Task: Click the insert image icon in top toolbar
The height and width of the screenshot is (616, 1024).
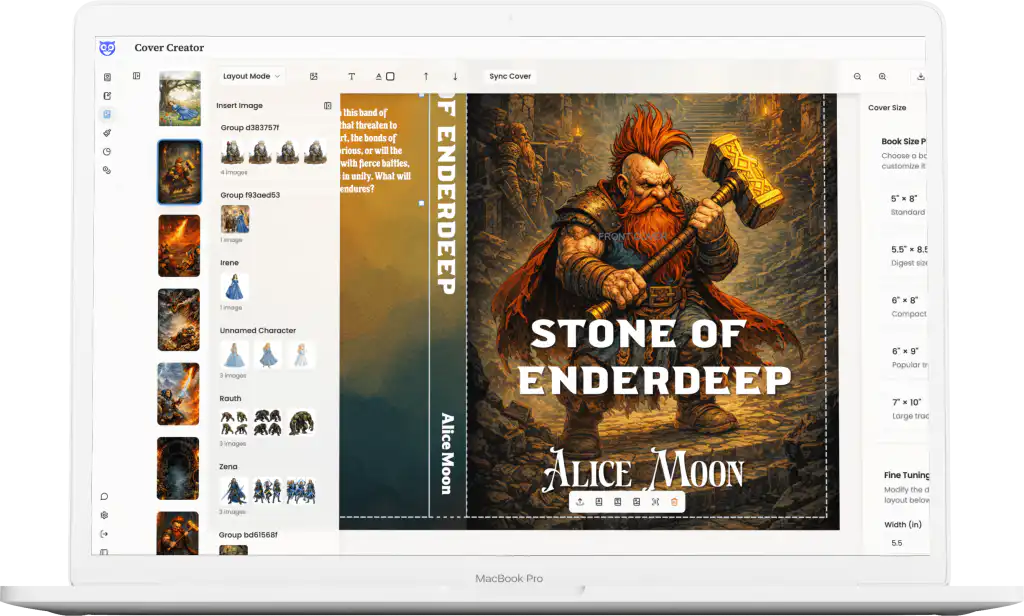Action: (313, 76)
